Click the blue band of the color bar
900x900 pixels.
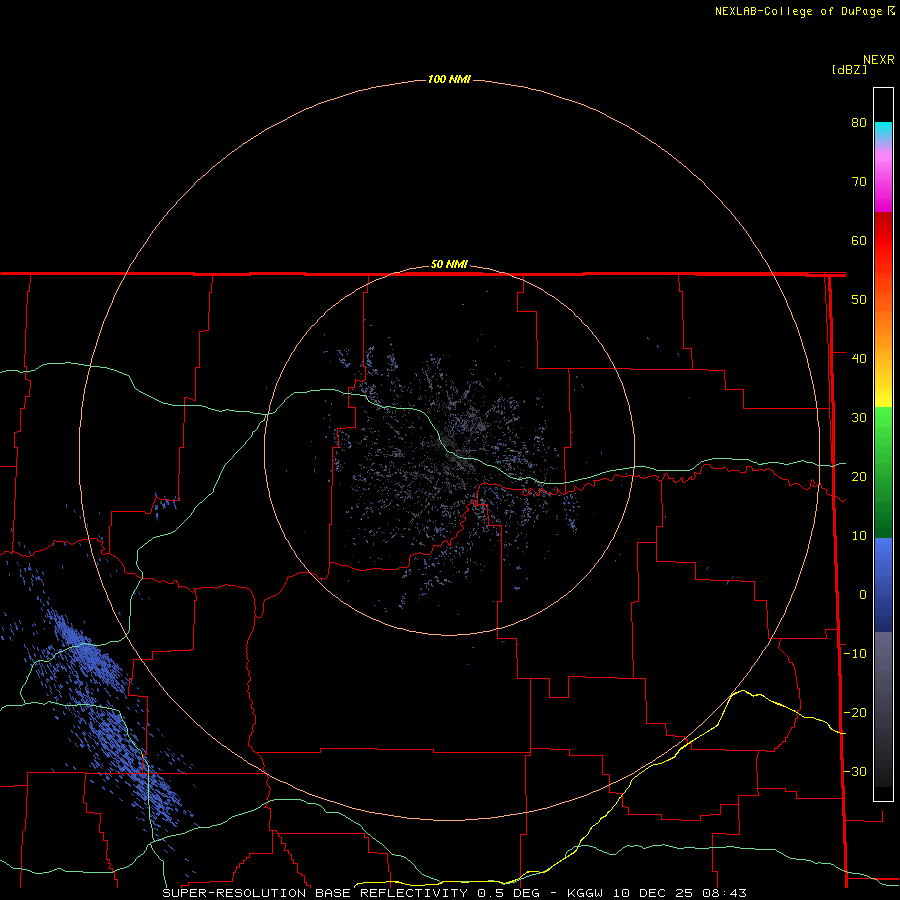[x=883, y=584]
